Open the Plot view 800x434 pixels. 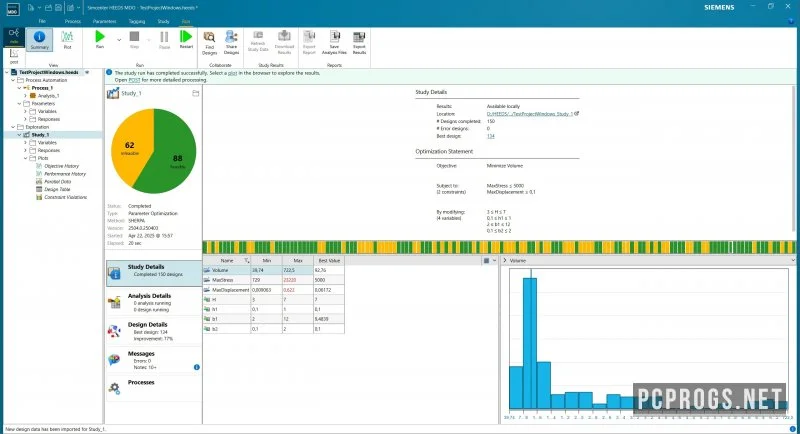(x=67, y=40)
